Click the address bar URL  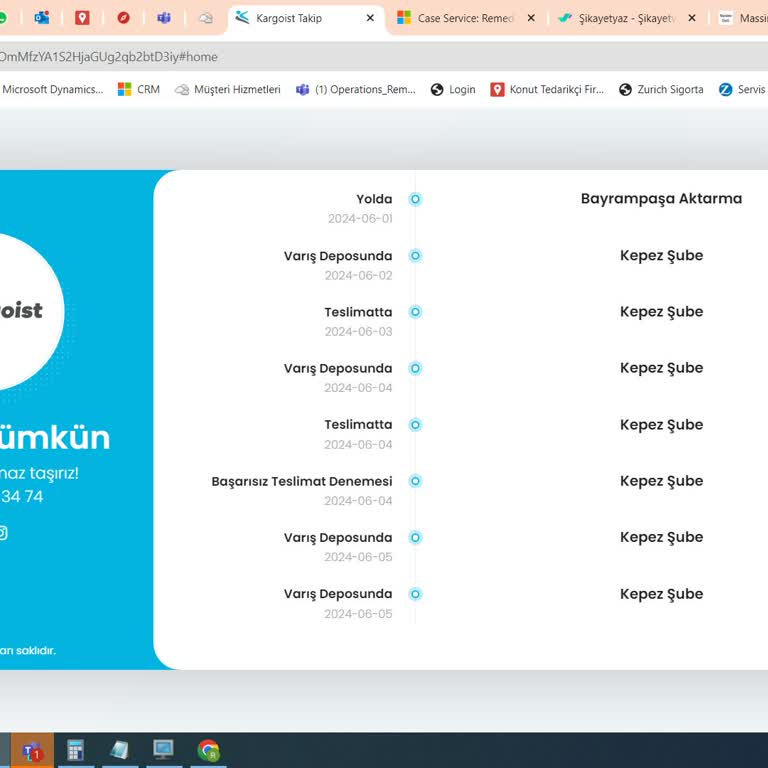[108, 57]
